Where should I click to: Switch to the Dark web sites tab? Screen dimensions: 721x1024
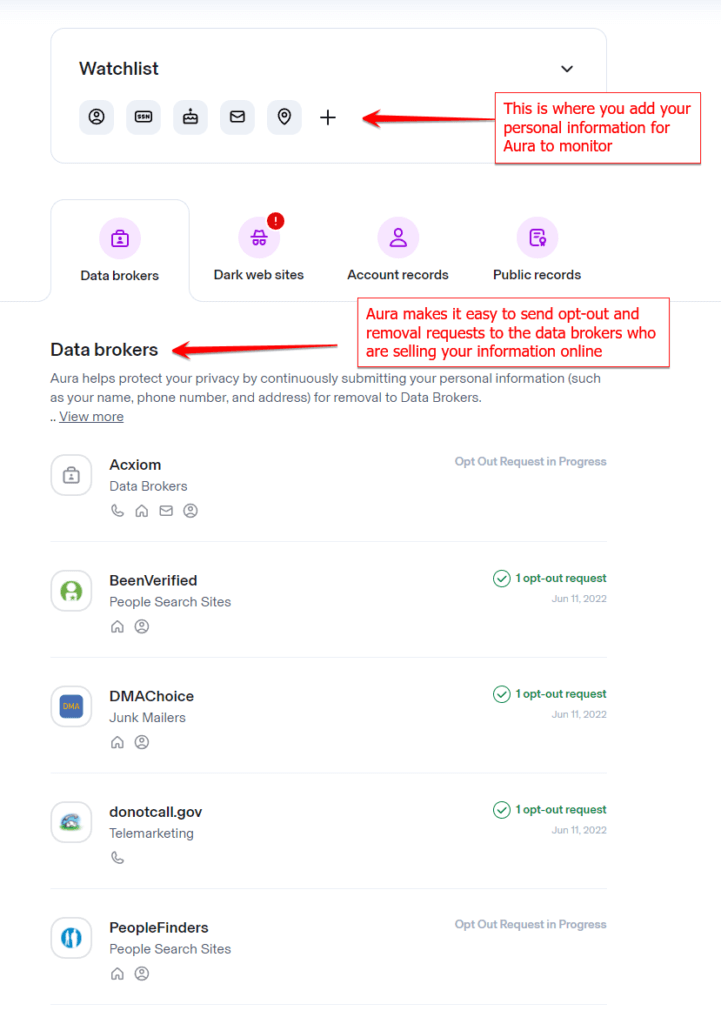click(259, 249)
